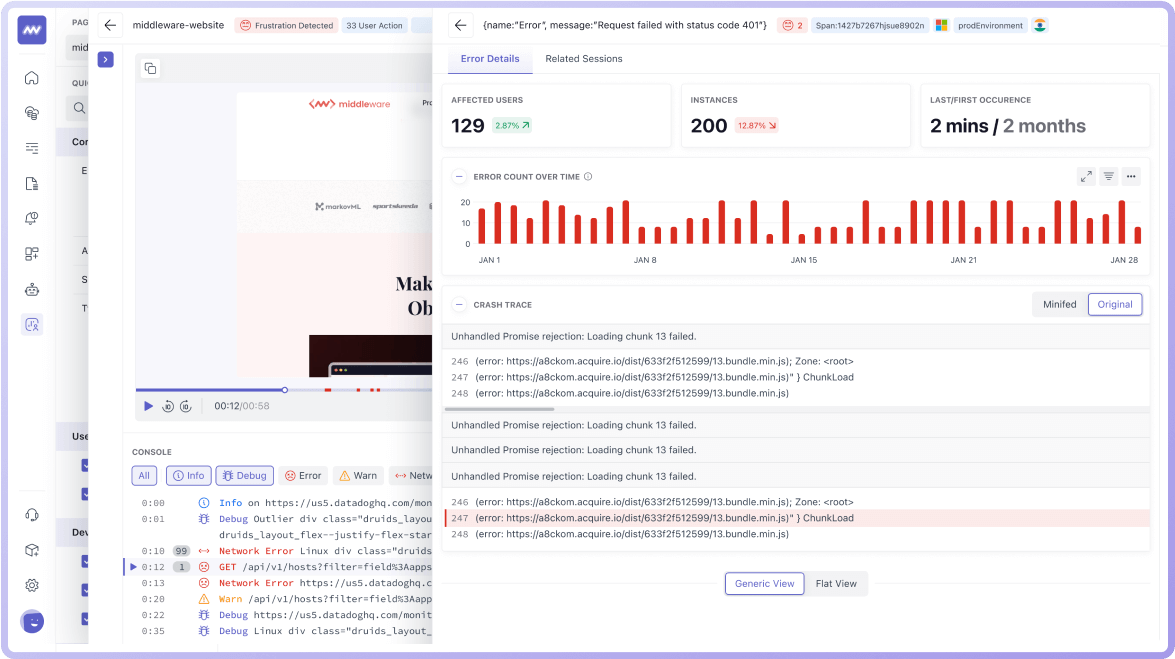Image resolution: width=1175 pixels, height=659 pixels.
Task: Open the settings gear in the sidebar
Action: pyautogui.click(x=32, y=585)
